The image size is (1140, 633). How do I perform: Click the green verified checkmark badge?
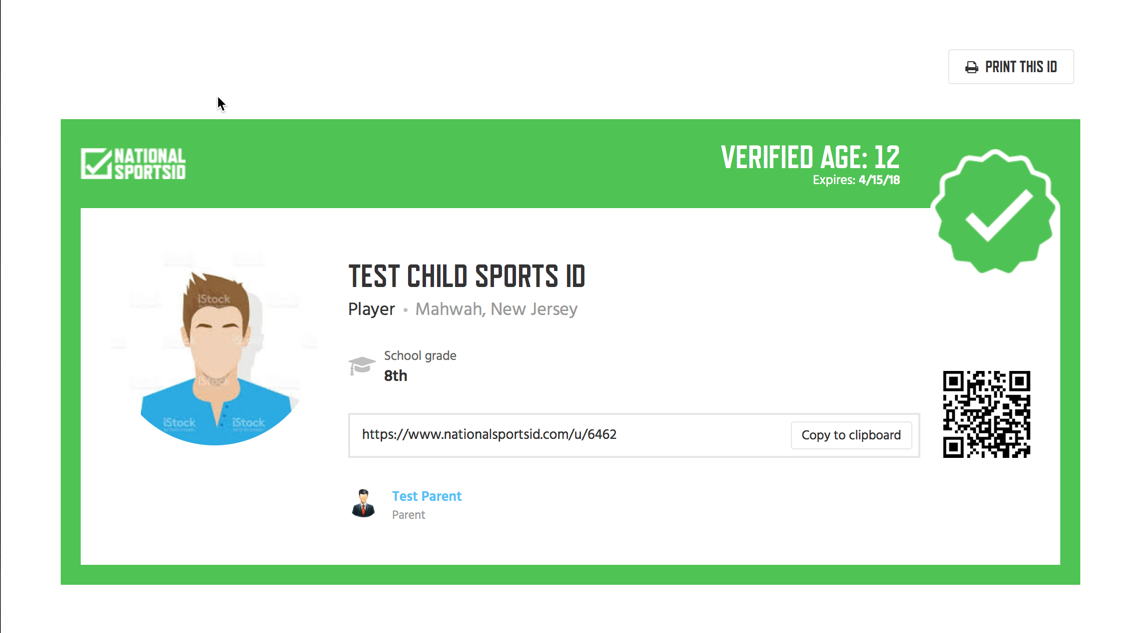(995, 211)
